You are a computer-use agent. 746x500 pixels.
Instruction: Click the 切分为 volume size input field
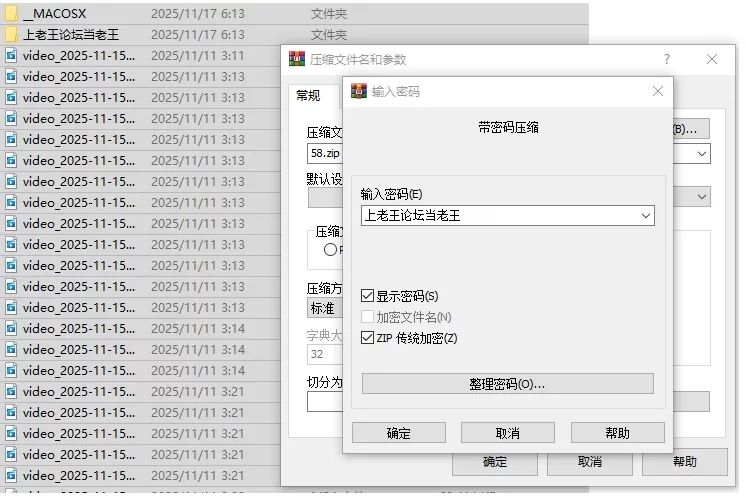click(x=325, y=402)
